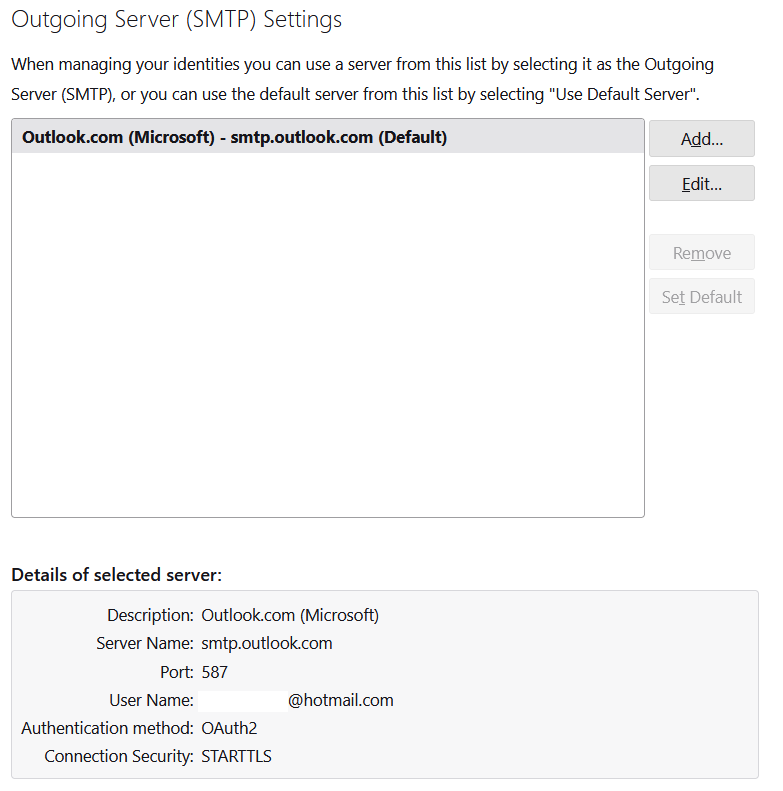Click the 'Port:' label
783x791 pixels.
pos(177,672)
